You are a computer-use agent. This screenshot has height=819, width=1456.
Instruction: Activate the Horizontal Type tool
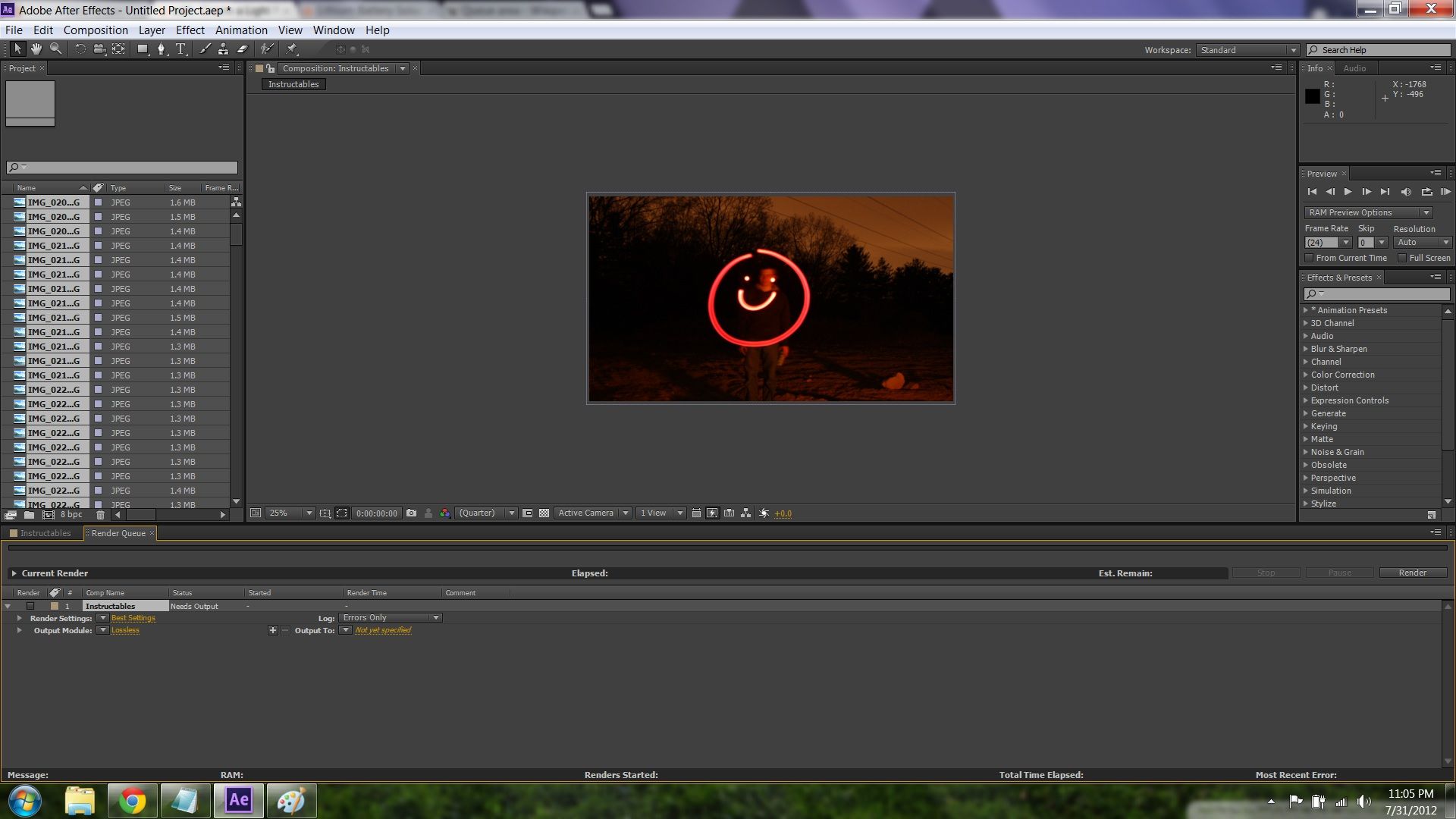[180, 49]
